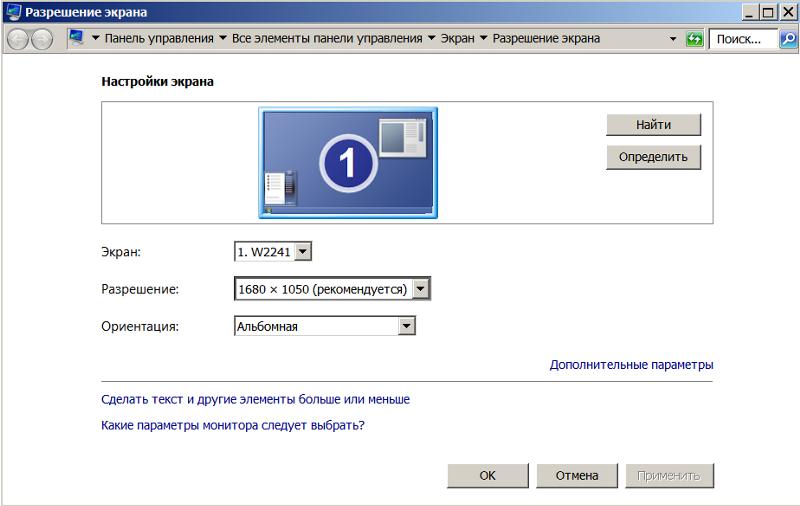Image resolution: width=800 pixels, height=506 pixels.
Task: Click the window title bar display icon
Action: tap(13, 12)
